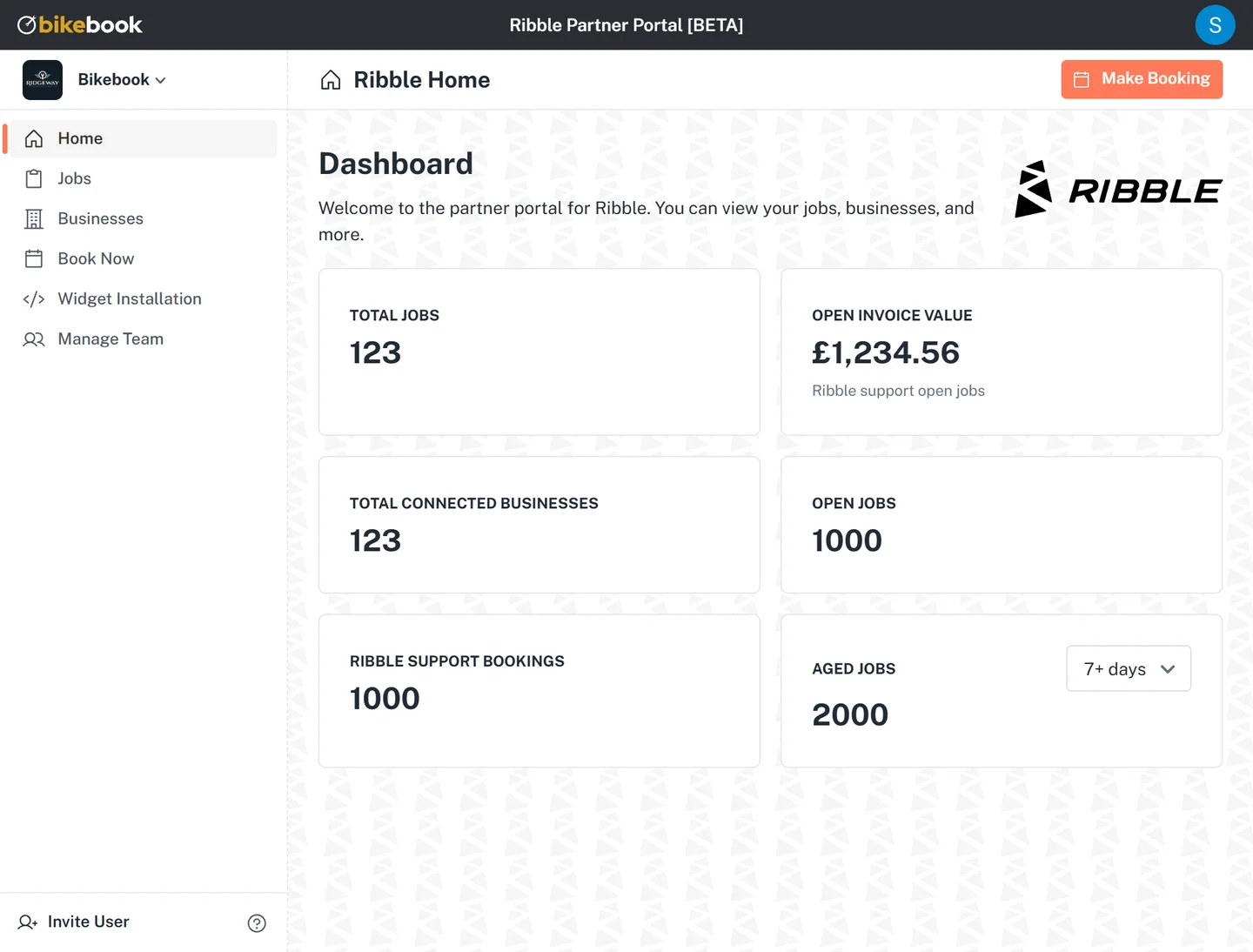Click house icon beside Ribble Home
Viewport: 1253px width, 952px height.
click(331, 80)
